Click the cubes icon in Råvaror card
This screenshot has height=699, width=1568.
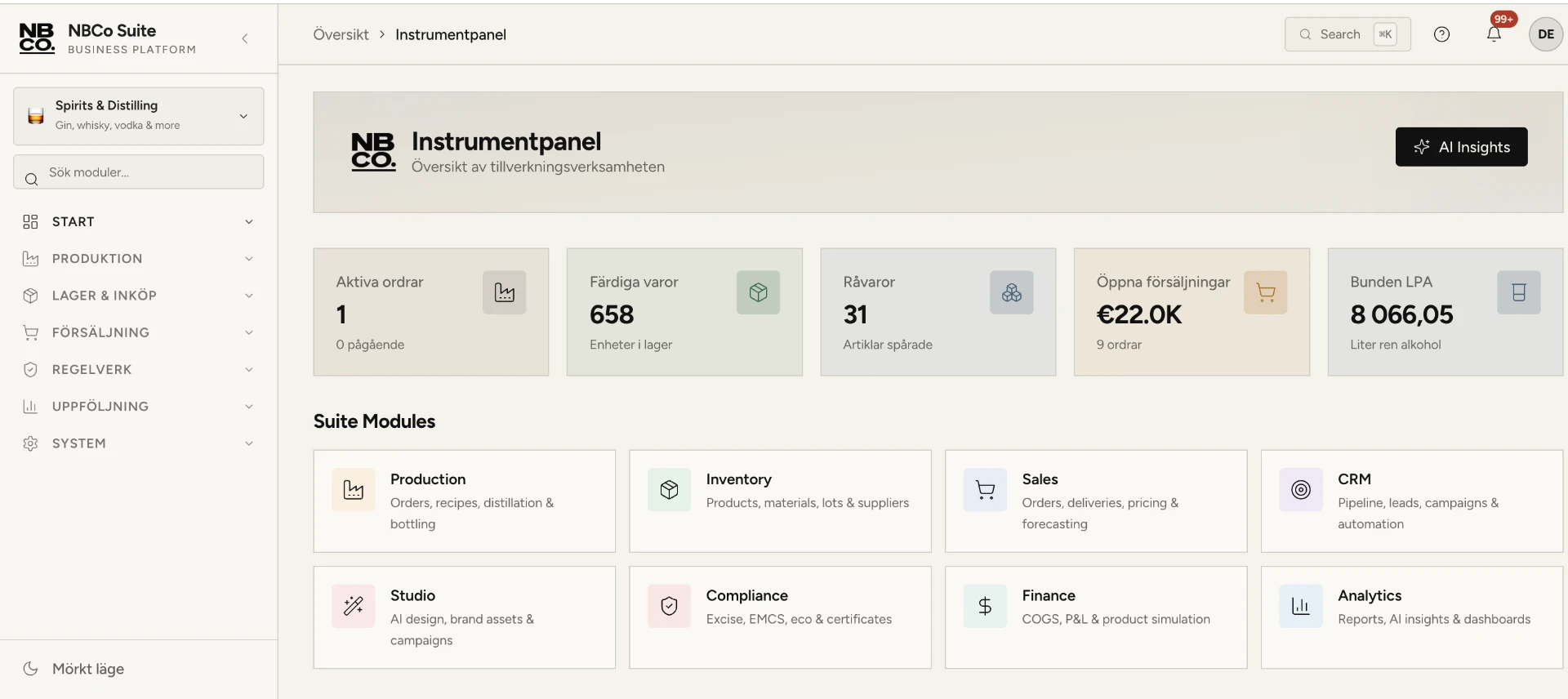(1011, 292)
